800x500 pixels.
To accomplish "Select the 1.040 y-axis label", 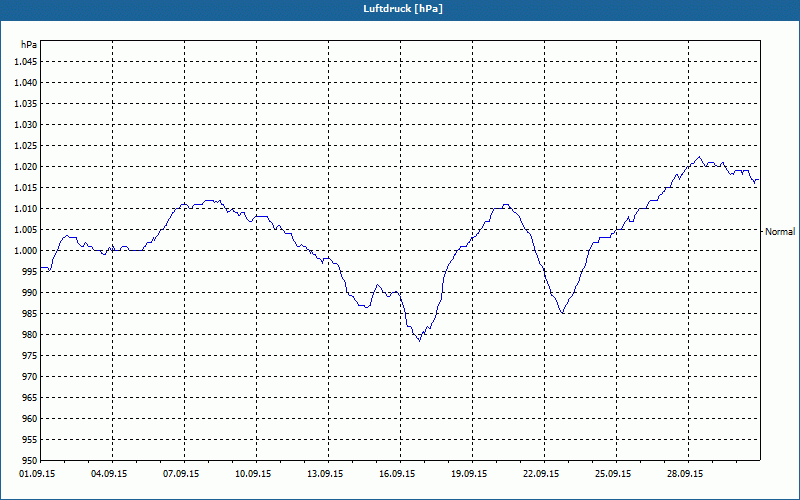I will (26, 83).
